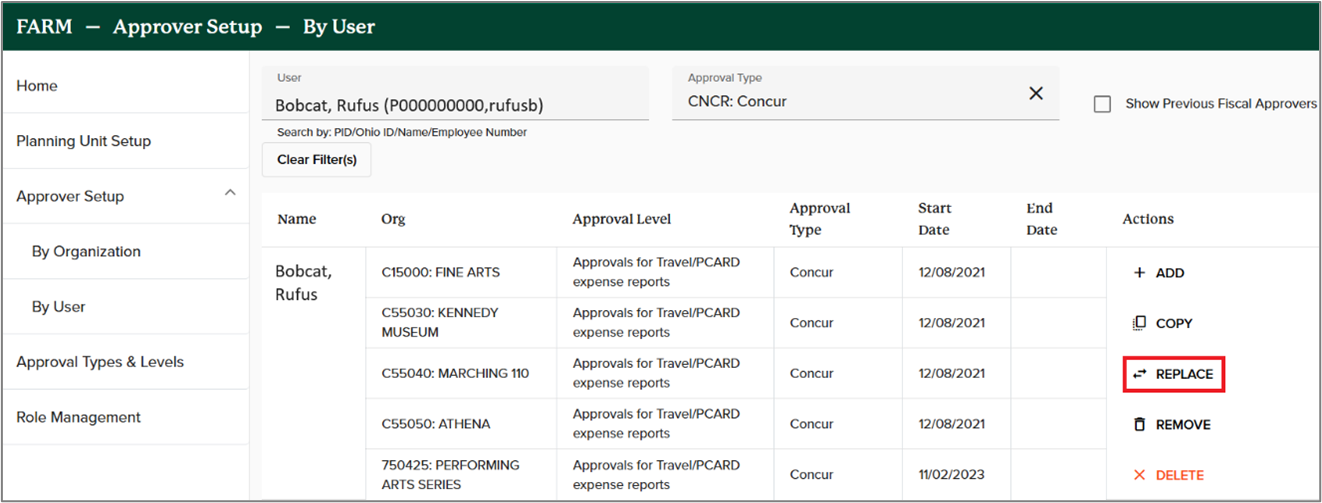This screenshot has height=503, width=1322.
Task: Open Planning Unit Setup
Action: pyautogui.click(x=83, y=141)
